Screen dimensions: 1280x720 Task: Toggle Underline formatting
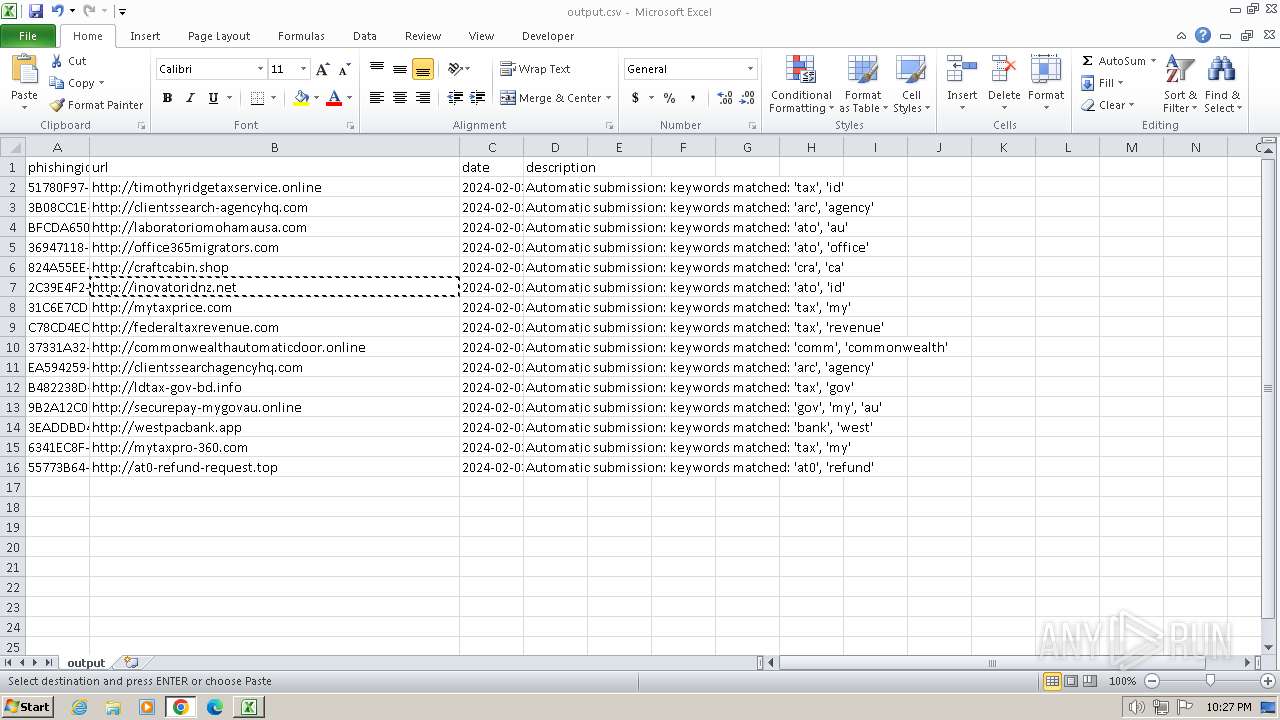213,98
